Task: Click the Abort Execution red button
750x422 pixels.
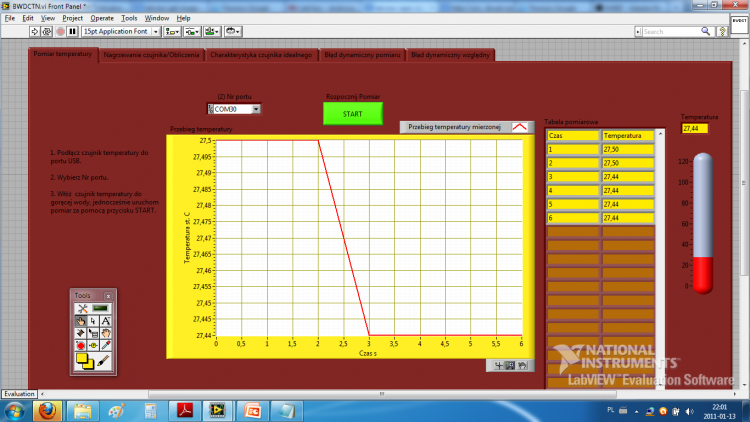Action: tap(60, 32)
